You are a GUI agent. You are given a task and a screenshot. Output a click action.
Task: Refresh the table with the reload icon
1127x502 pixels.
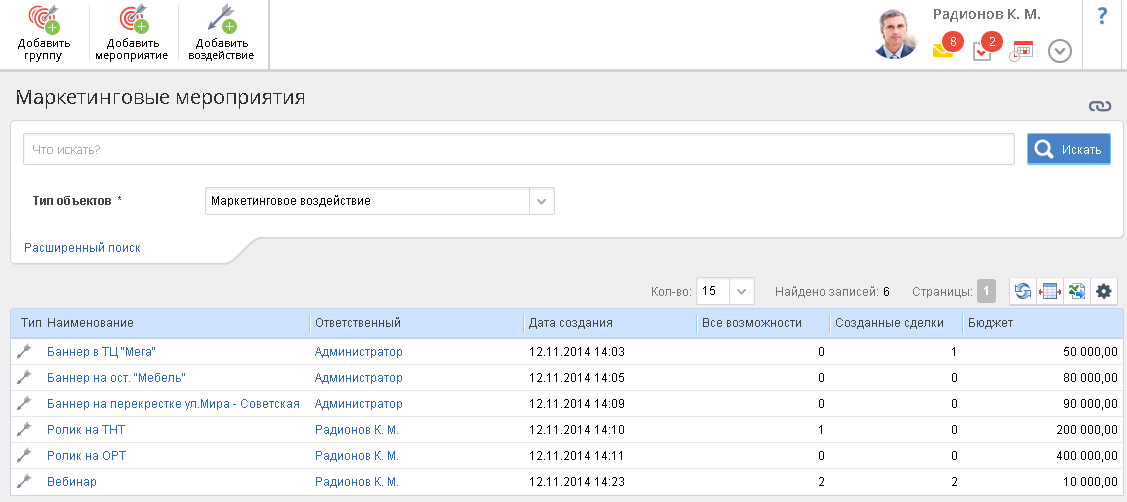click(x=1023, y=291)
